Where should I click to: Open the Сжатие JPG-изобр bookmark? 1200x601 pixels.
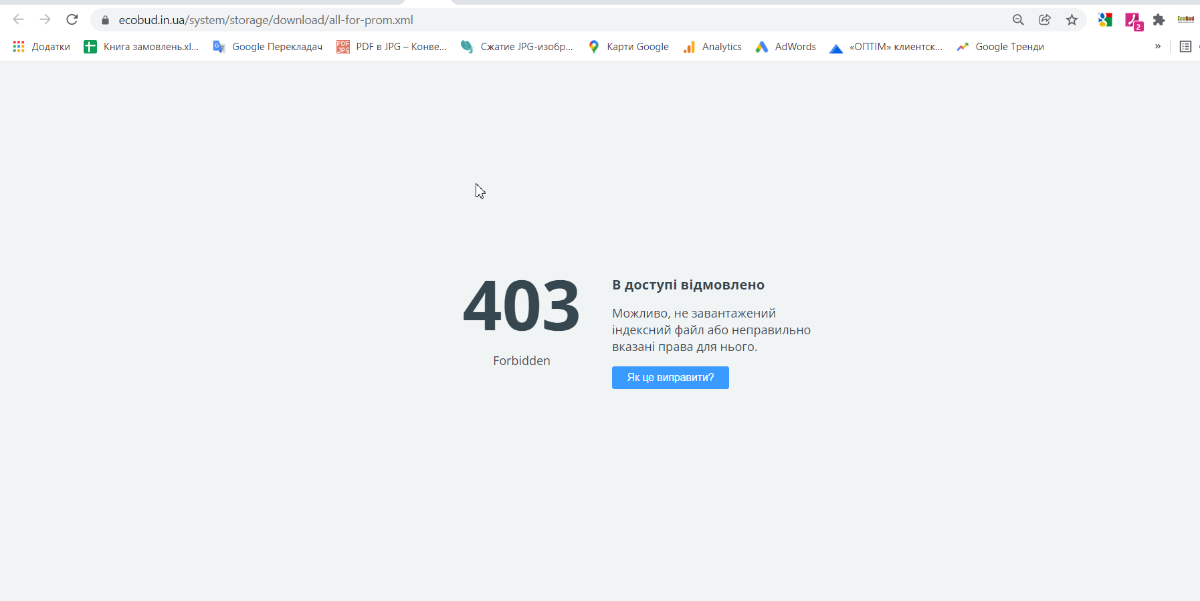[x=517, y=46]
